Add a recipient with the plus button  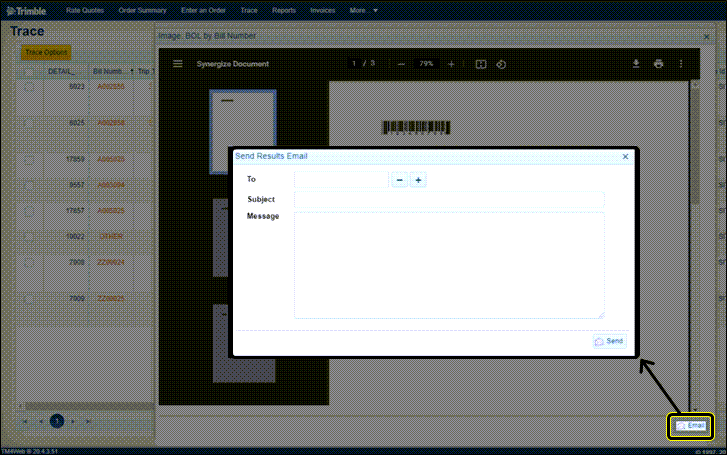[x=418, y=180]
